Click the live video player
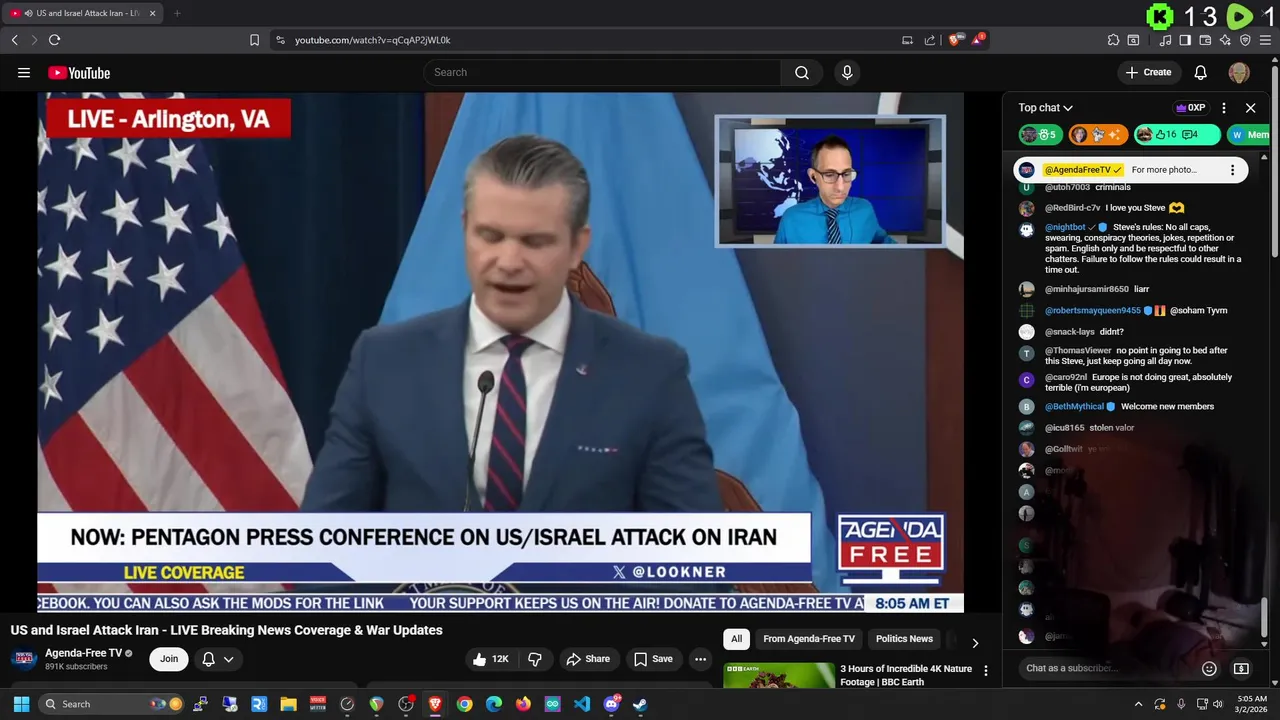This screenshot has width=1280, height=720. click(x=500, y=352)
